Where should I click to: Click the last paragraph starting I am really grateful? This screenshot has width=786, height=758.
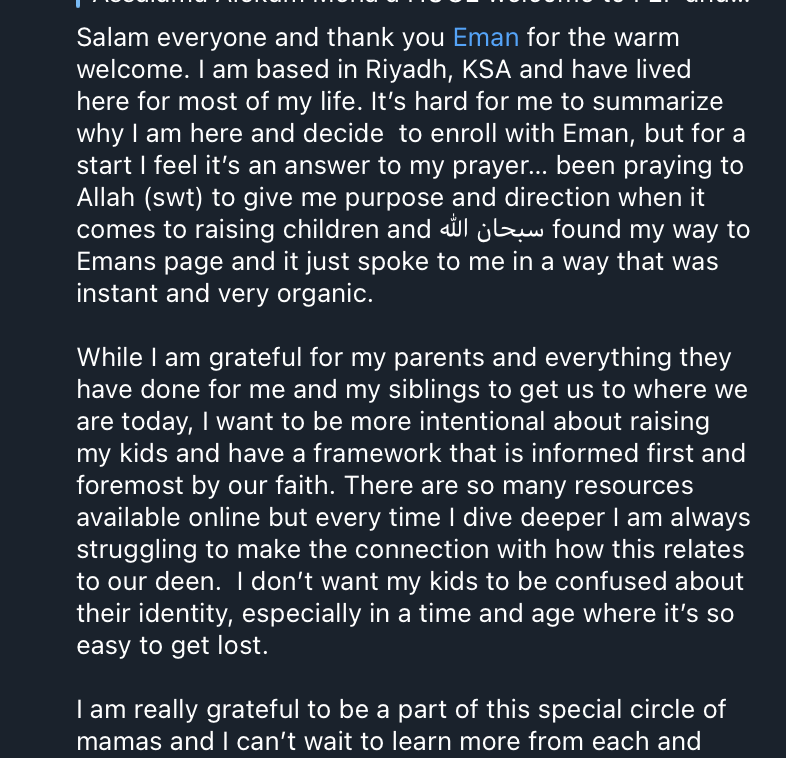[x=401, y=725]
